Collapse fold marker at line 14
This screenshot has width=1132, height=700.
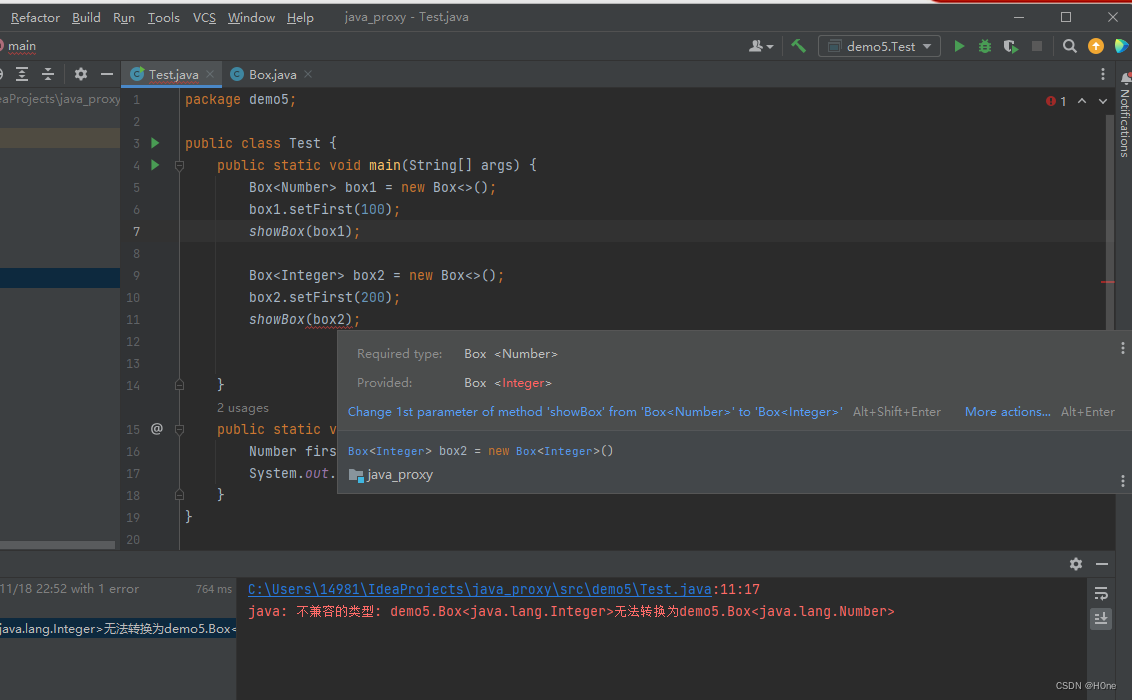point(180,385)
